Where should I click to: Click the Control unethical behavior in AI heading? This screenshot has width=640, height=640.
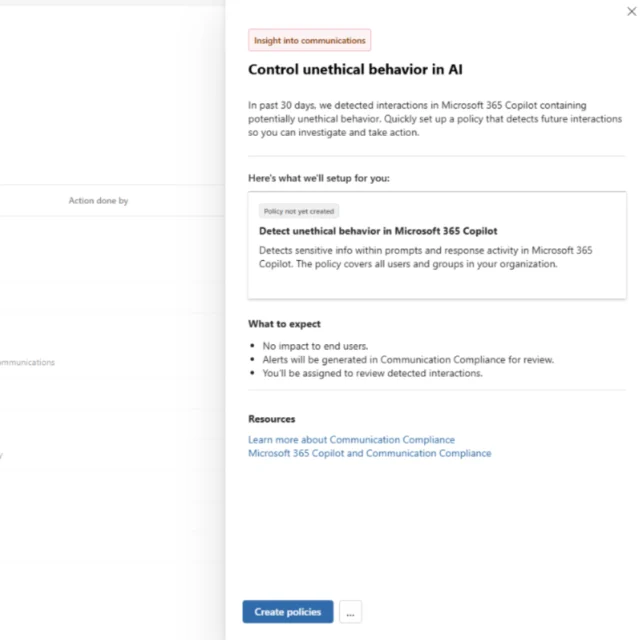click(354, 70)
